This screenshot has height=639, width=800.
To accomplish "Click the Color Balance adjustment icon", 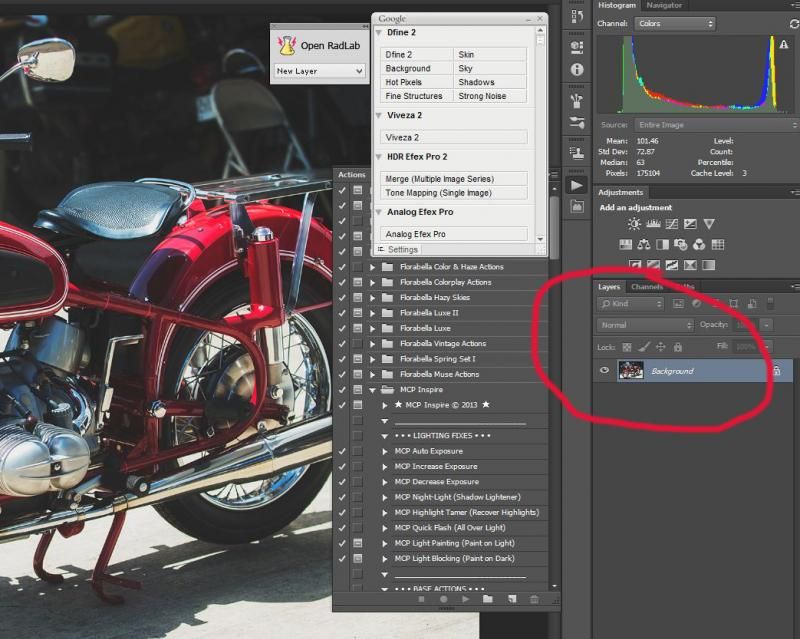I will coord(644,244).
